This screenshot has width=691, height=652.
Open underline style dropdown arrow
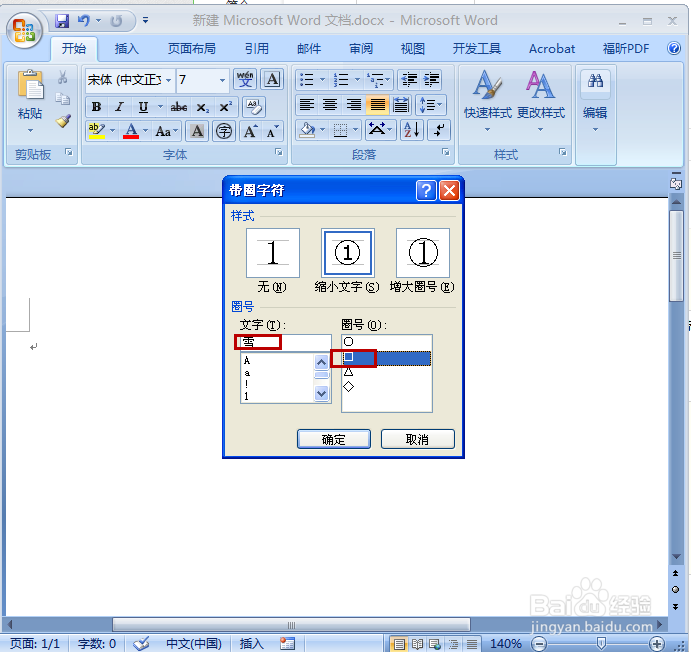160,107
